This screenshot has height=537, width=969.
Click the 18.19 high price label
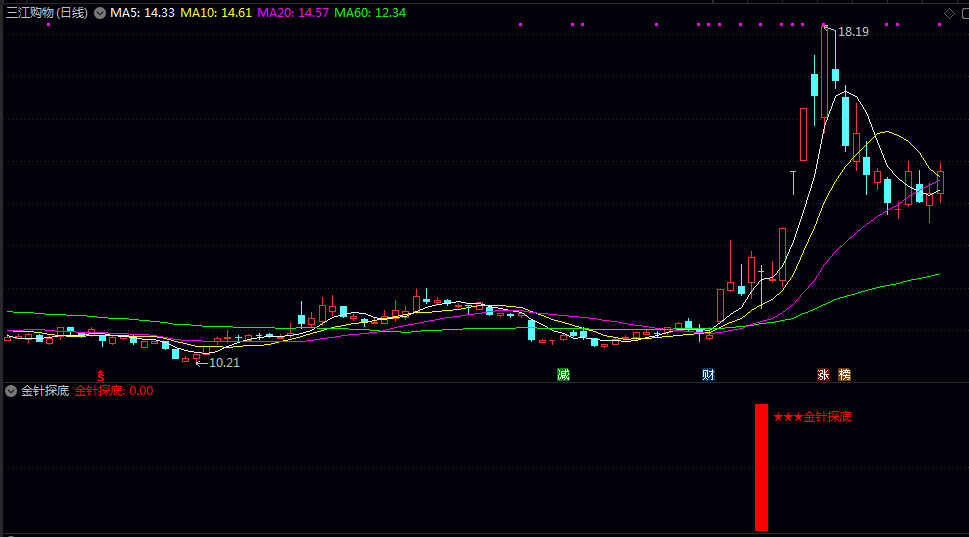click(853, 32)
